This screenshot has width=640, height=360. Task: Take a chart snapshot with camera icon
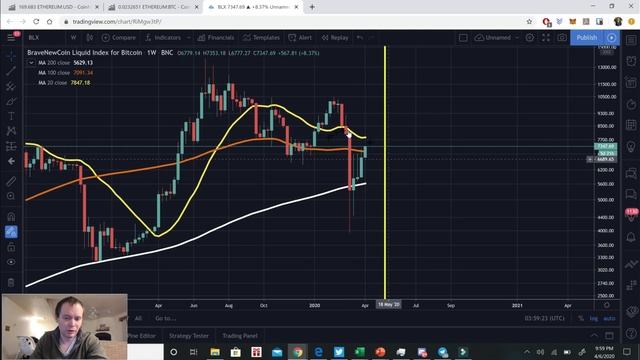point(562,38)
